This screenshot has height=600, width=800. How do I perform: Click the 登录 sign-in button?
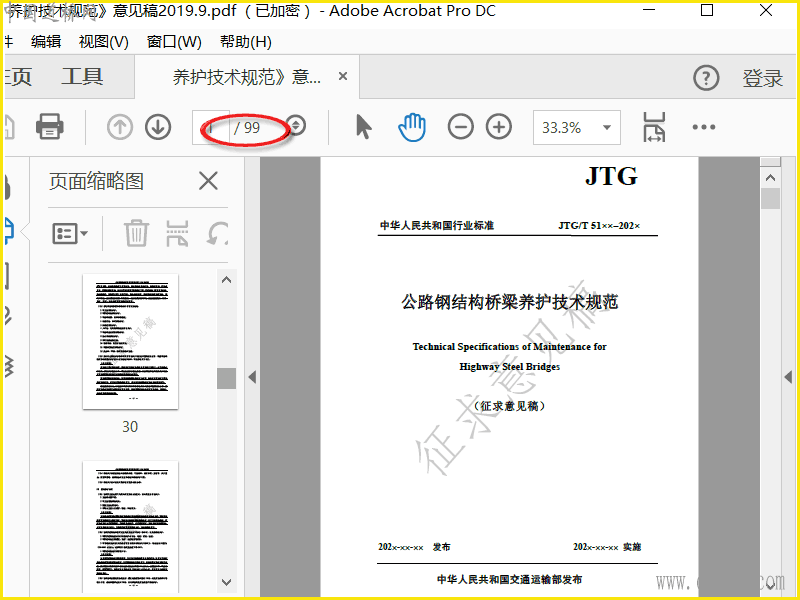(x=762, y=78)
